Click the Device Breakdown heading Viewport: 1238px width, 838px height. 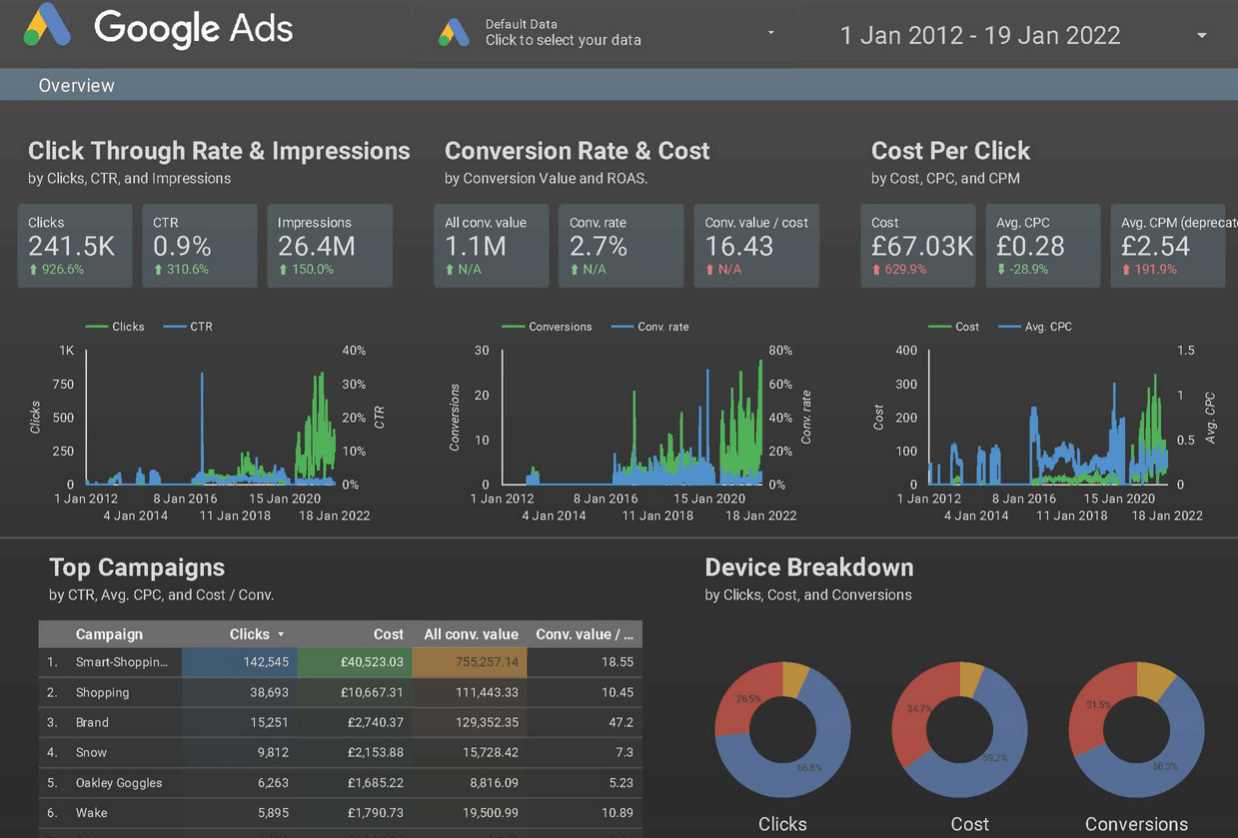(x=809, y=567)
